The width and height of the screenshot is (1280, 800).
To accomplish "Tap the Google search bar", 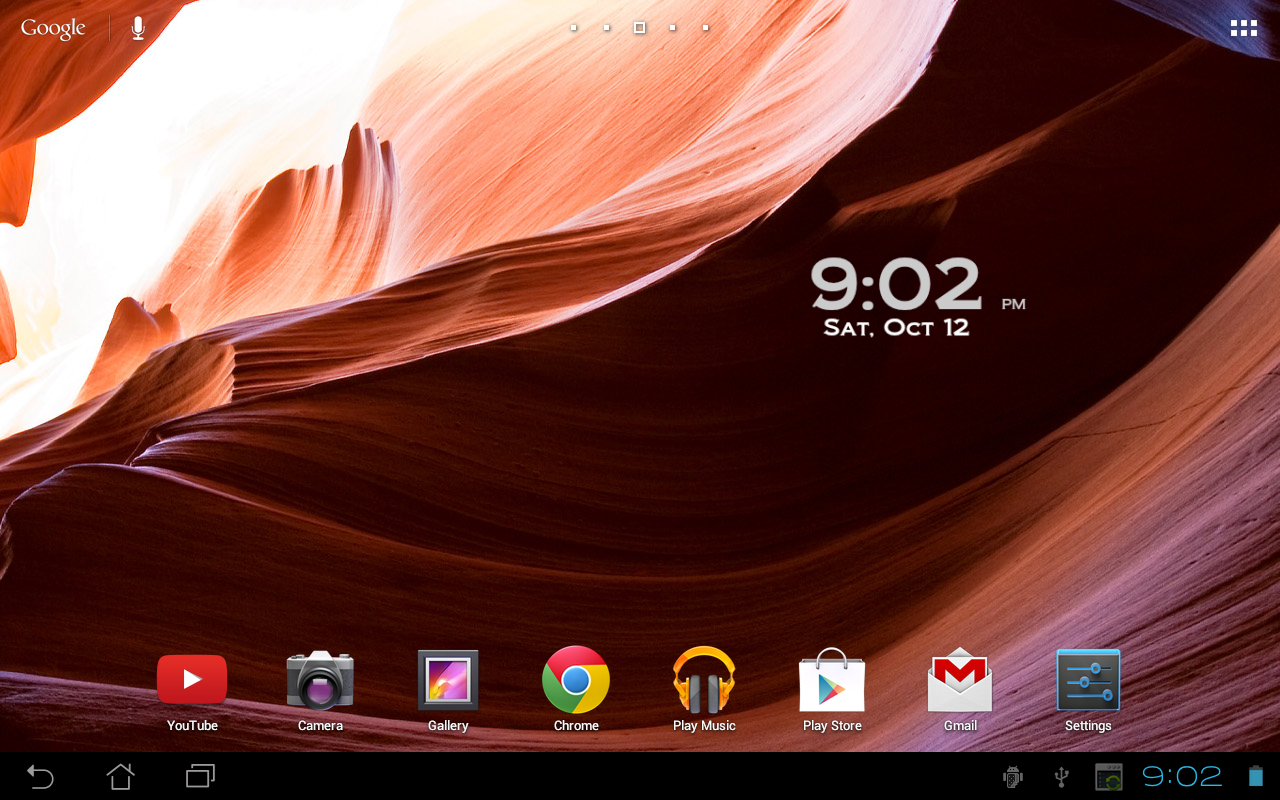I will [x=53, y=27].
